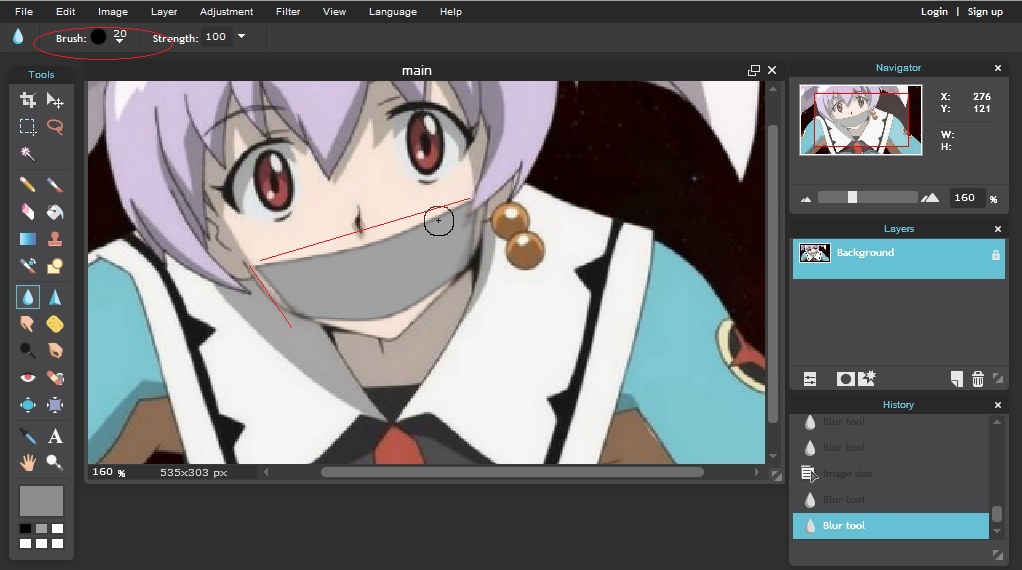Select the Bloat tool

point(27,405)
